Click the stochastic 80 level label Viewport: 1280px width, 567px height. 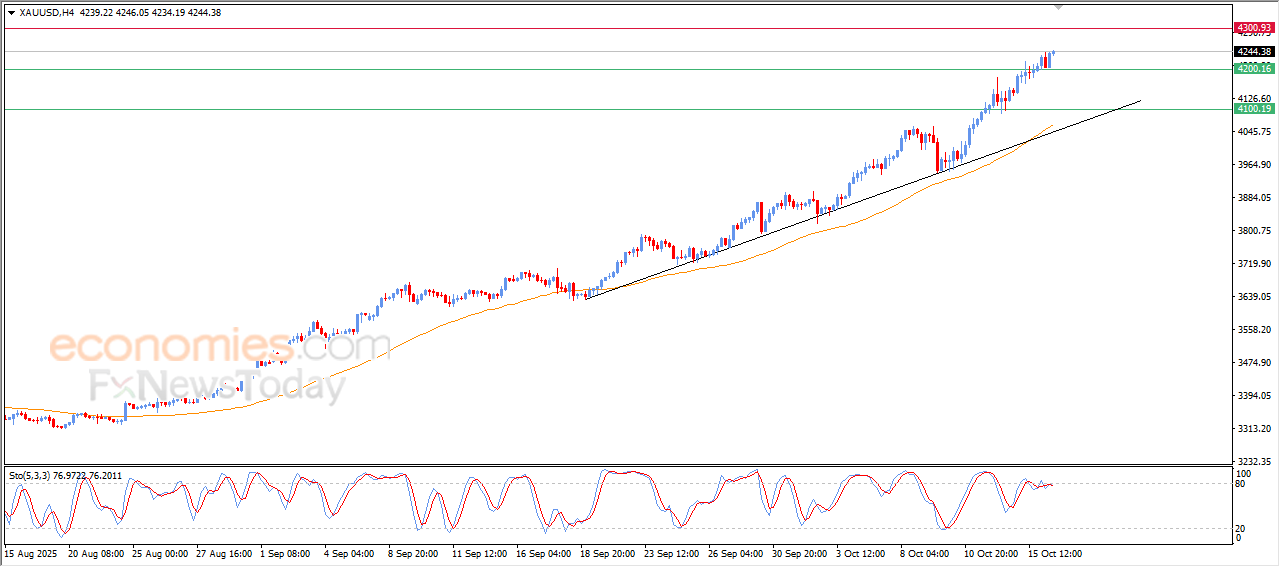pyautogui.click(x=1242, y=484)
